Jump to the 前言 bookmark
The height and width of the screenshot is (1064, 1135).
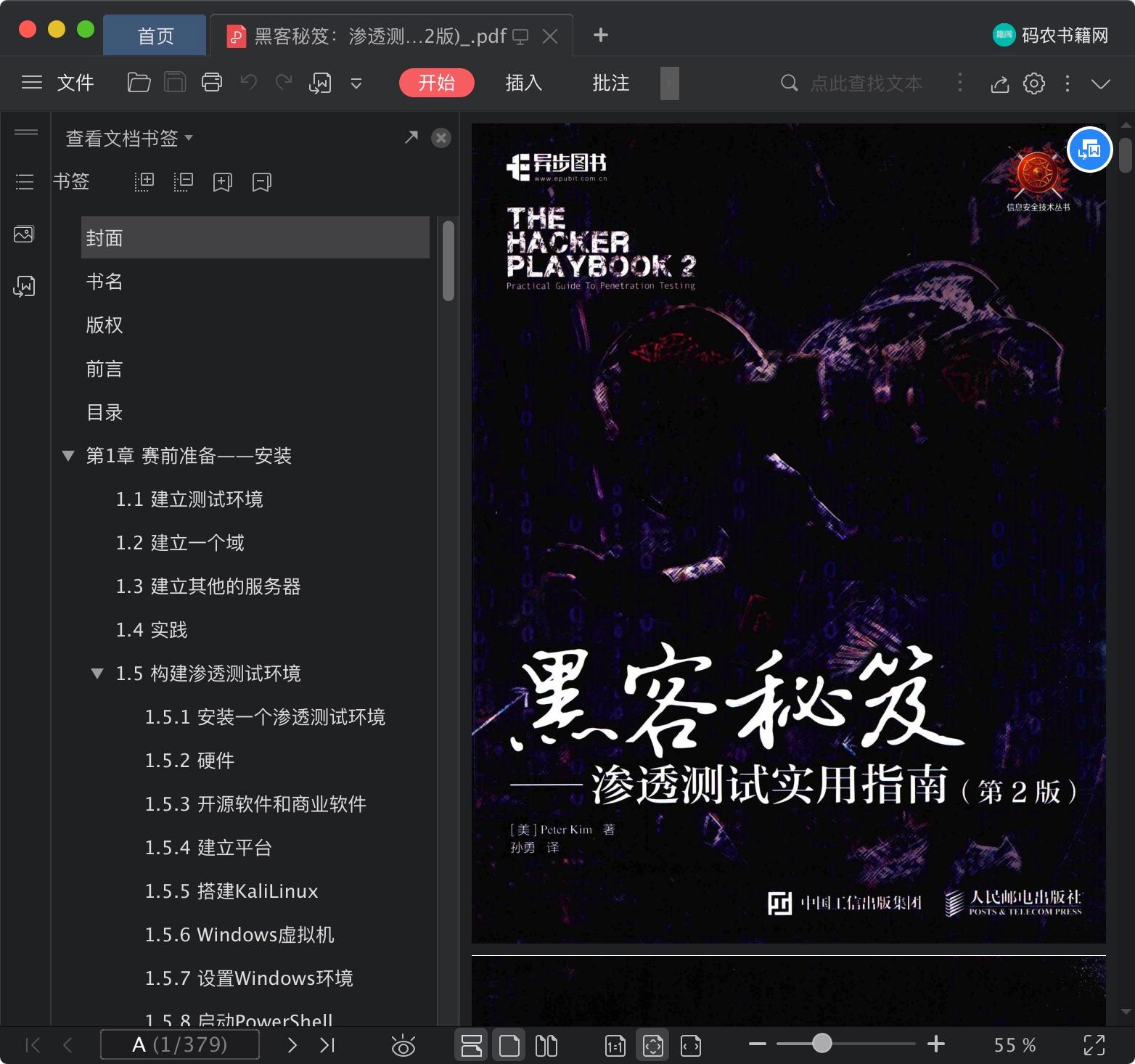click(x=105, y=369)
